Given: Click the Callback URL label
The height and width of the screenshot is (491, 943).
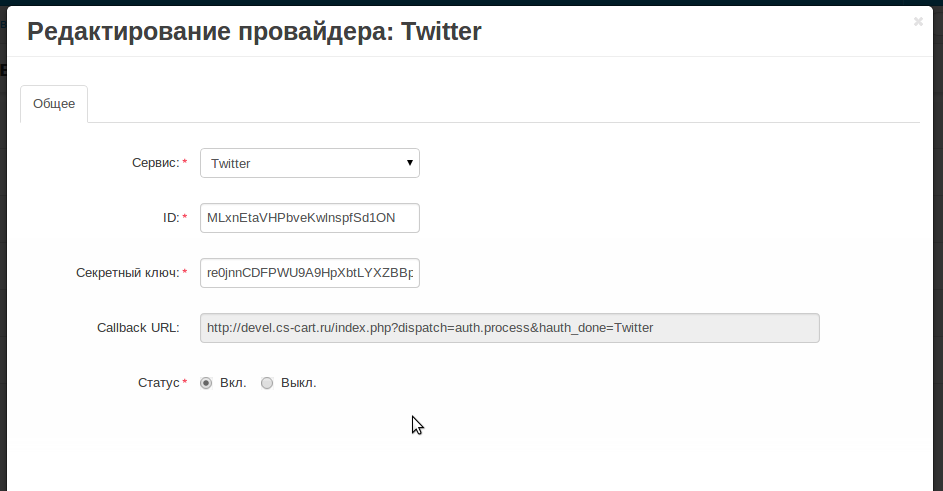Looking at the screenshot, I should click(x=138, y=328).
